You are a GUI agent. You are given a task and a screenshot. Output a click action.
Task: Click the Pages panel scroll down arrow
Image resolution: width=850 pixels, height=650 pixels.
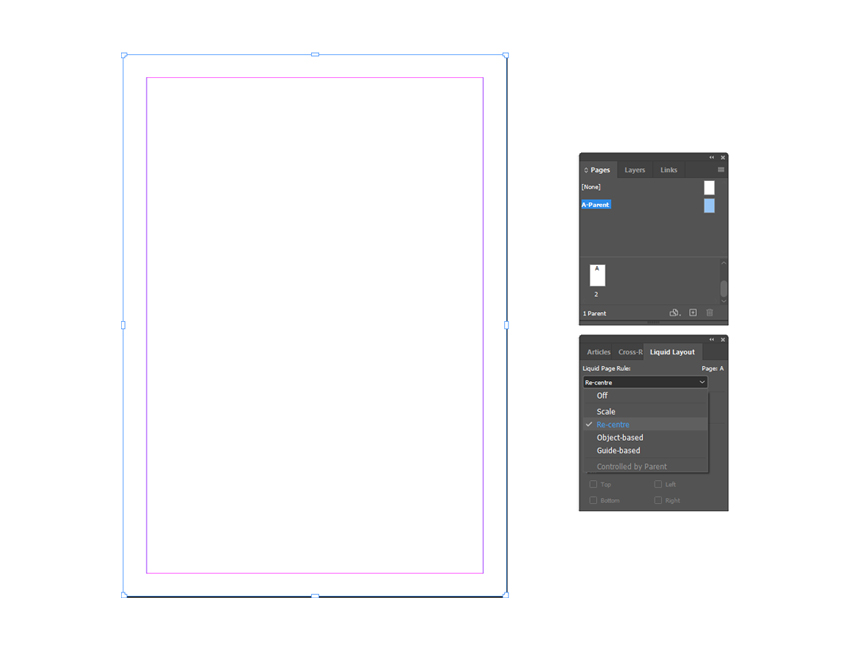tap(723, 301)
